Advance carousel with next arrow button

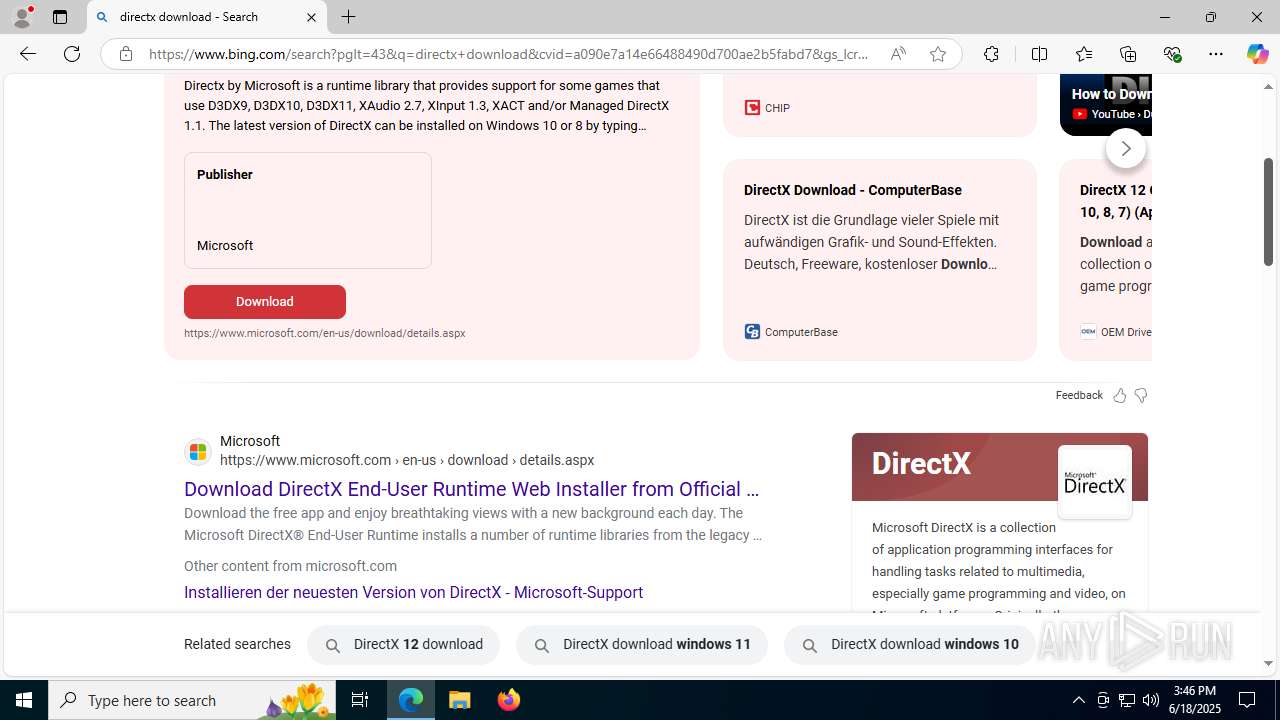click(x=1126, y=148)
